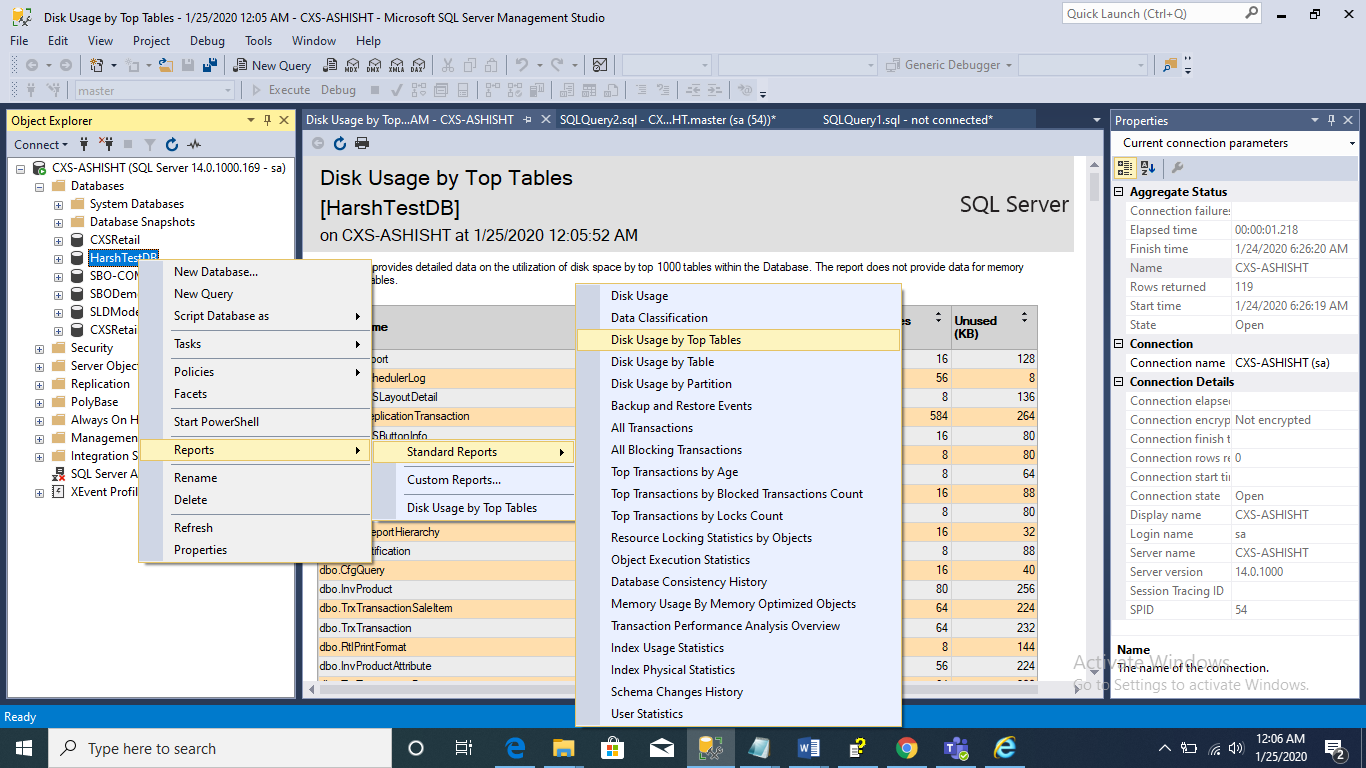Click the Windows taskbar search box
This screenshot has height=768, width=1366.
(220, 748)
